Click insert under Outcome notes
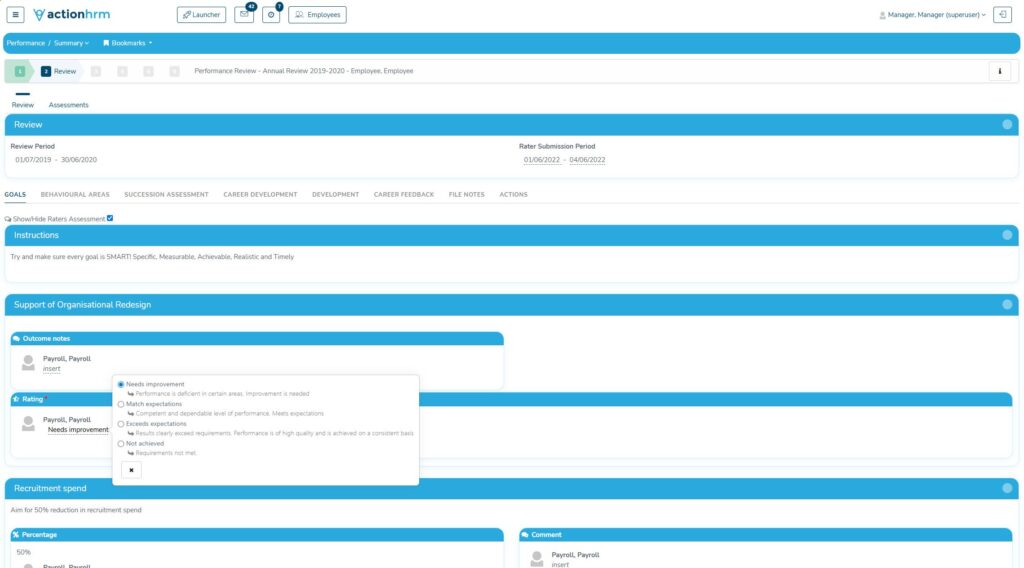 (52, 369)
